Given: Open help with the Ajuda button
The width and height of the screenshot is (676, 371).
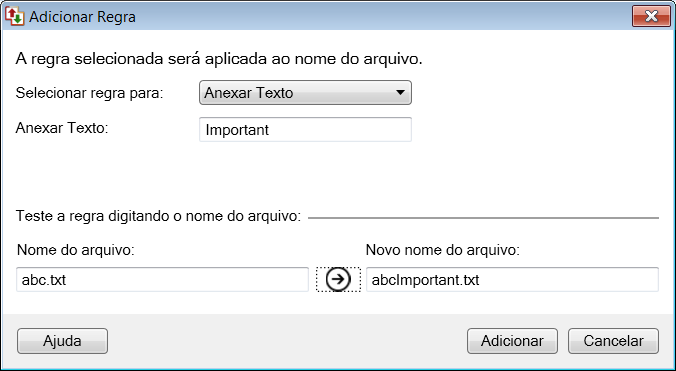Looking at the screenshot, I should [x=63, y=341].
